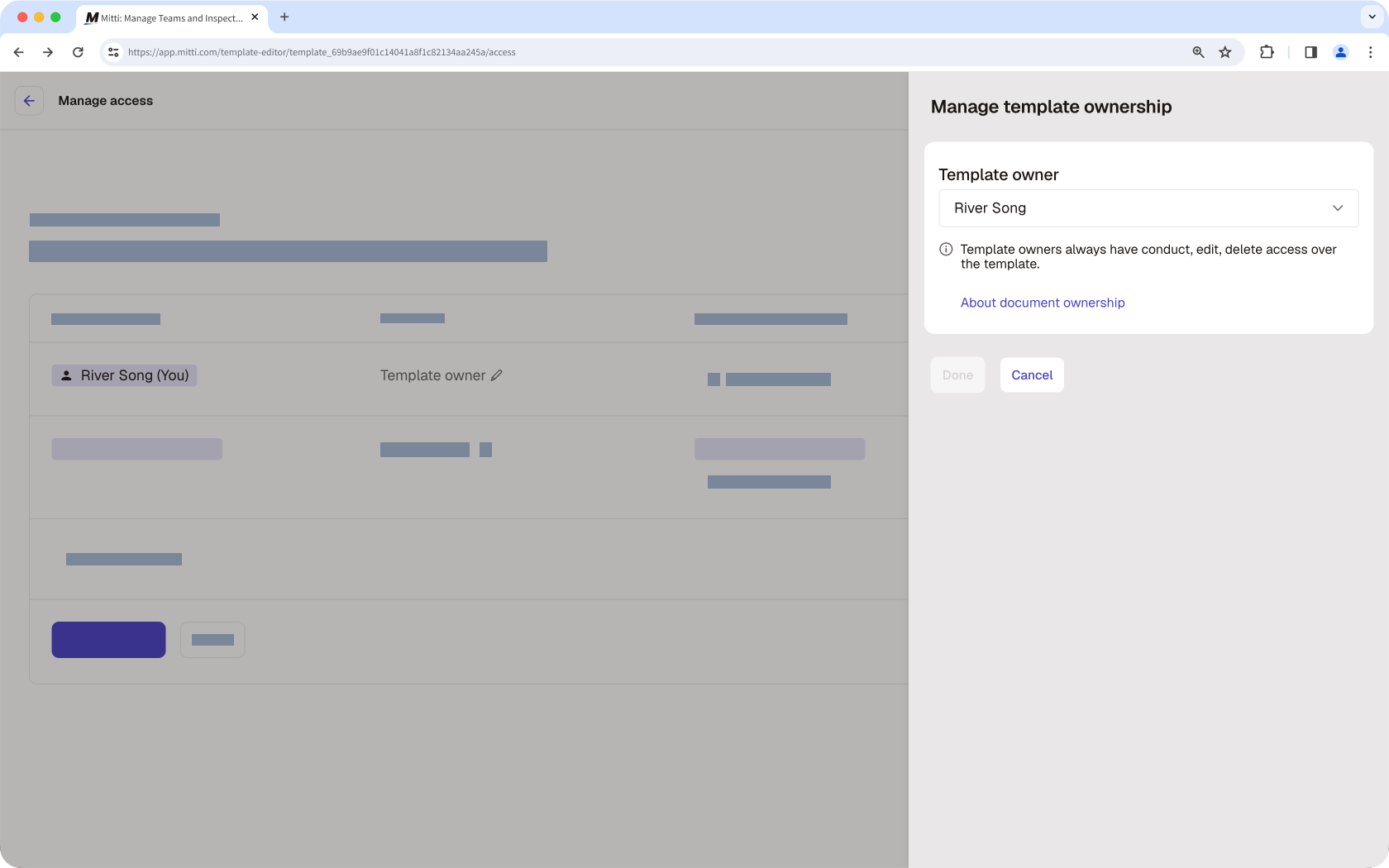Reload the current page

pyautogui.click(x=78, y=52)
